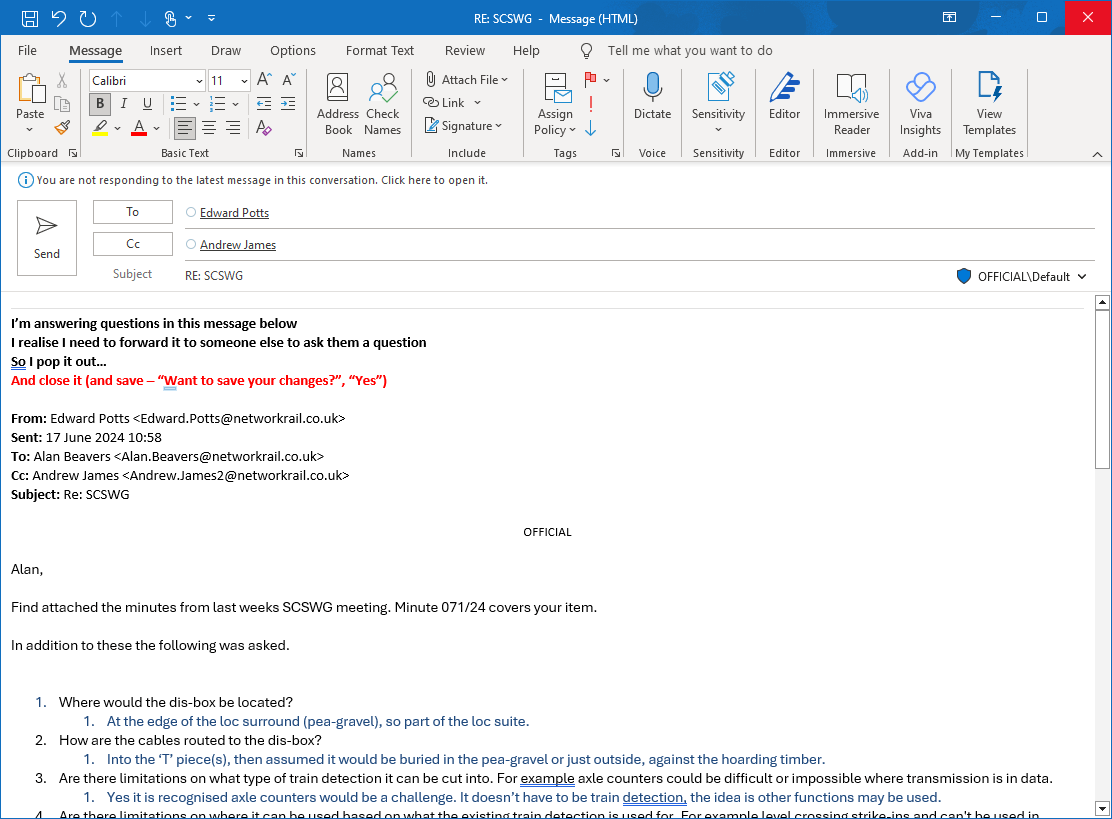Increase paragraph indent
This screenshot has width=1112, height=819.
[x=288, y=104]
